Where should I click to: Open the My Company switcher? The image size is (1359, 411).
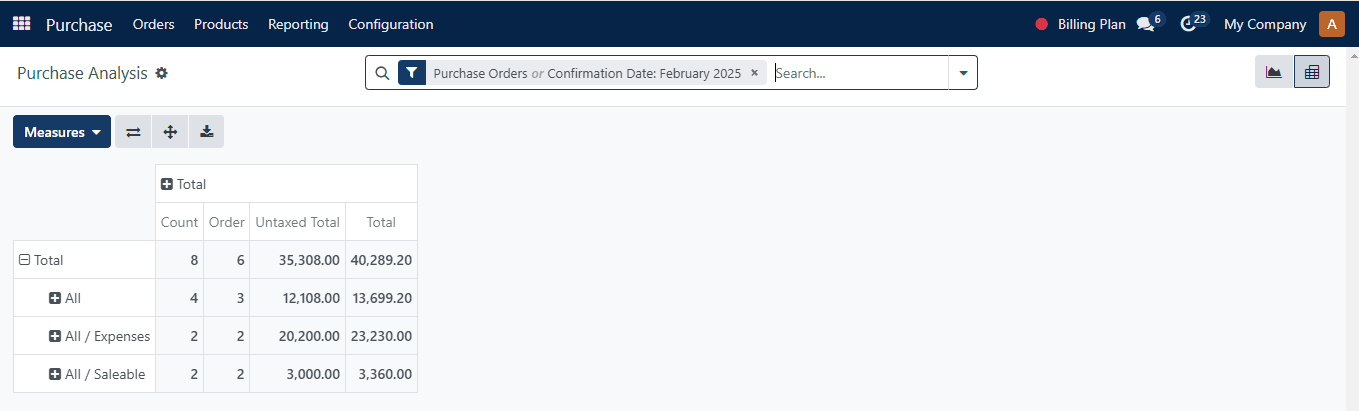(1265, 24)
